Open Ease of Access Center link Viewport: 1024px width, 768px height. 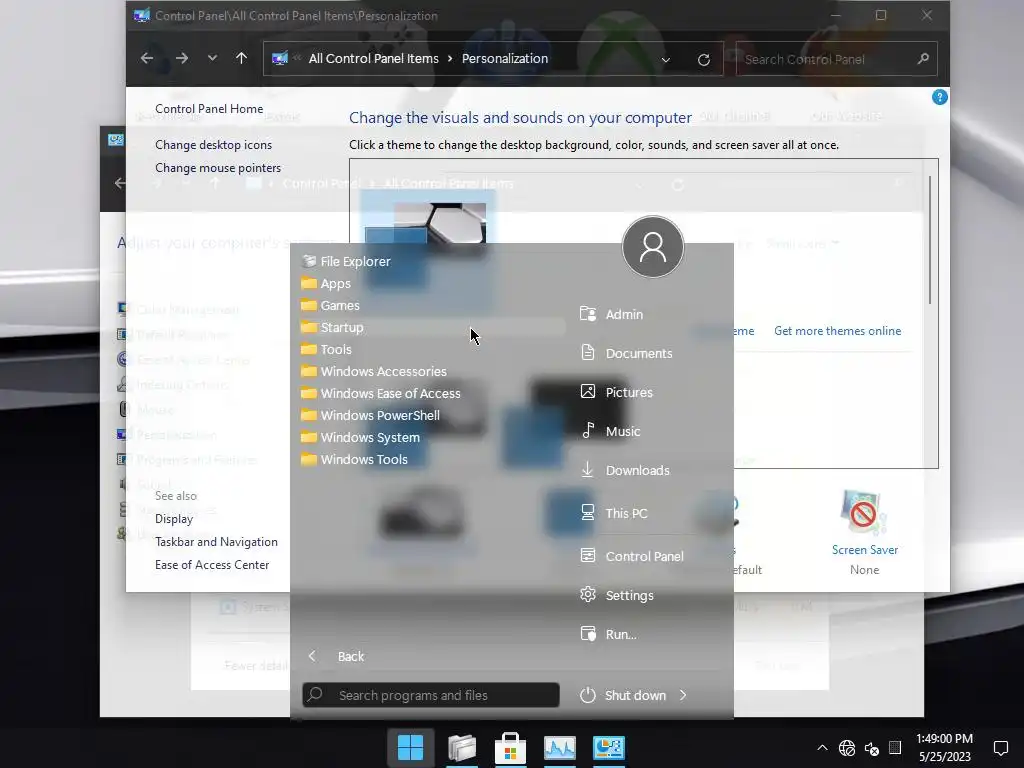click(x=212, y=565)
